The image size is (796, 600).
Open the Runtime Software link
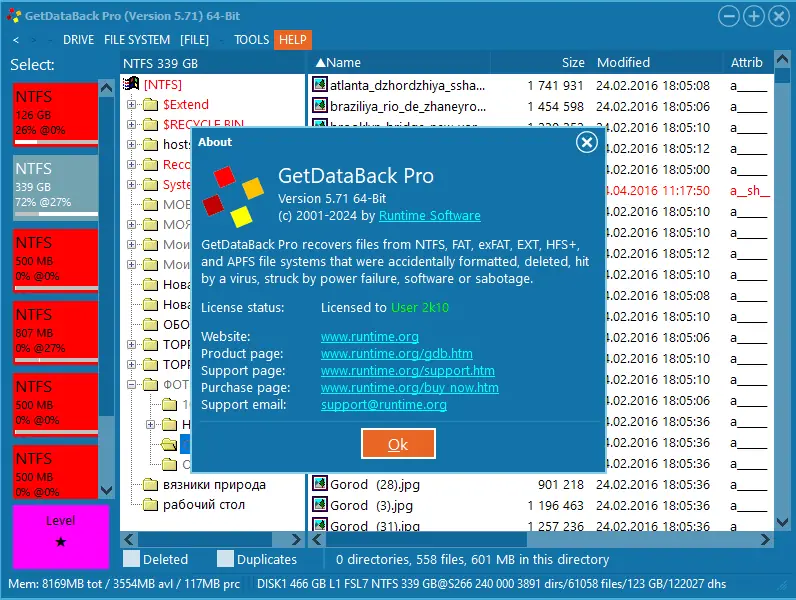pos(429,216)
